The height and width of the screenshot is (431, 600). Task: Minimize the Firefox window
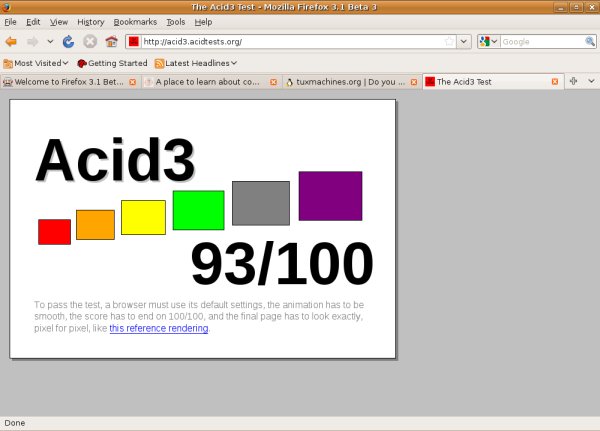(560, 7)
